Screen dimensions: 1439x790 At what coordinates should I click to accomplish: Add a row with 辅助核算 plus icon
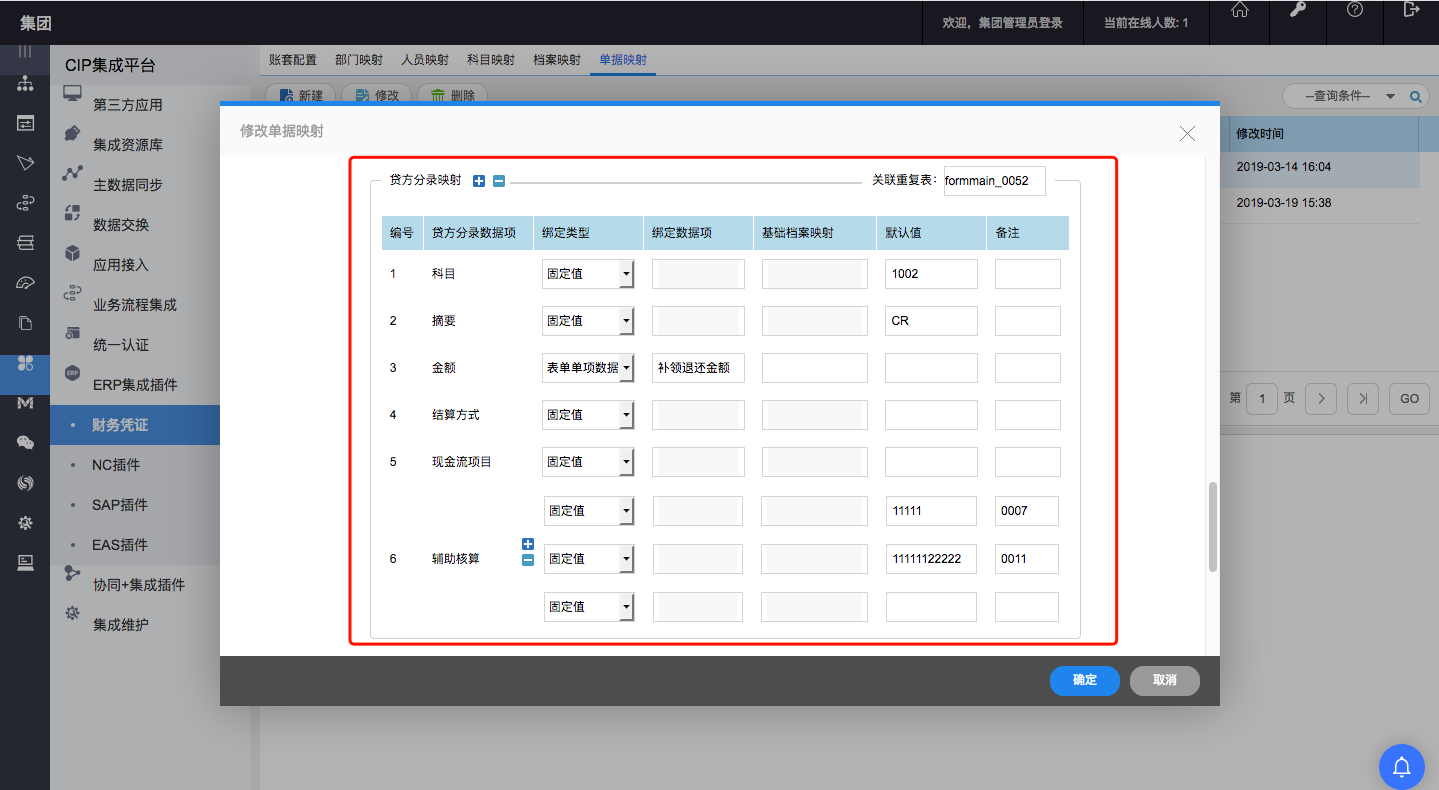(x=528, y=544)
